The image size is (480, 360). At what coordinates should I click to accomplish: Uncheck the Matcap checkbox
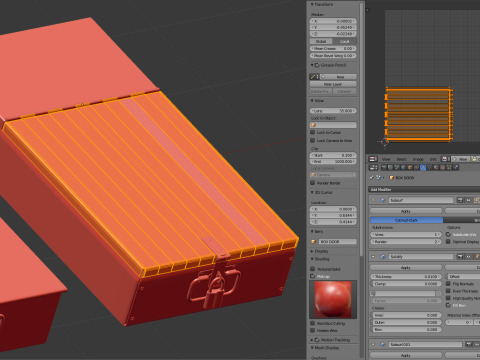pos(313,276)
